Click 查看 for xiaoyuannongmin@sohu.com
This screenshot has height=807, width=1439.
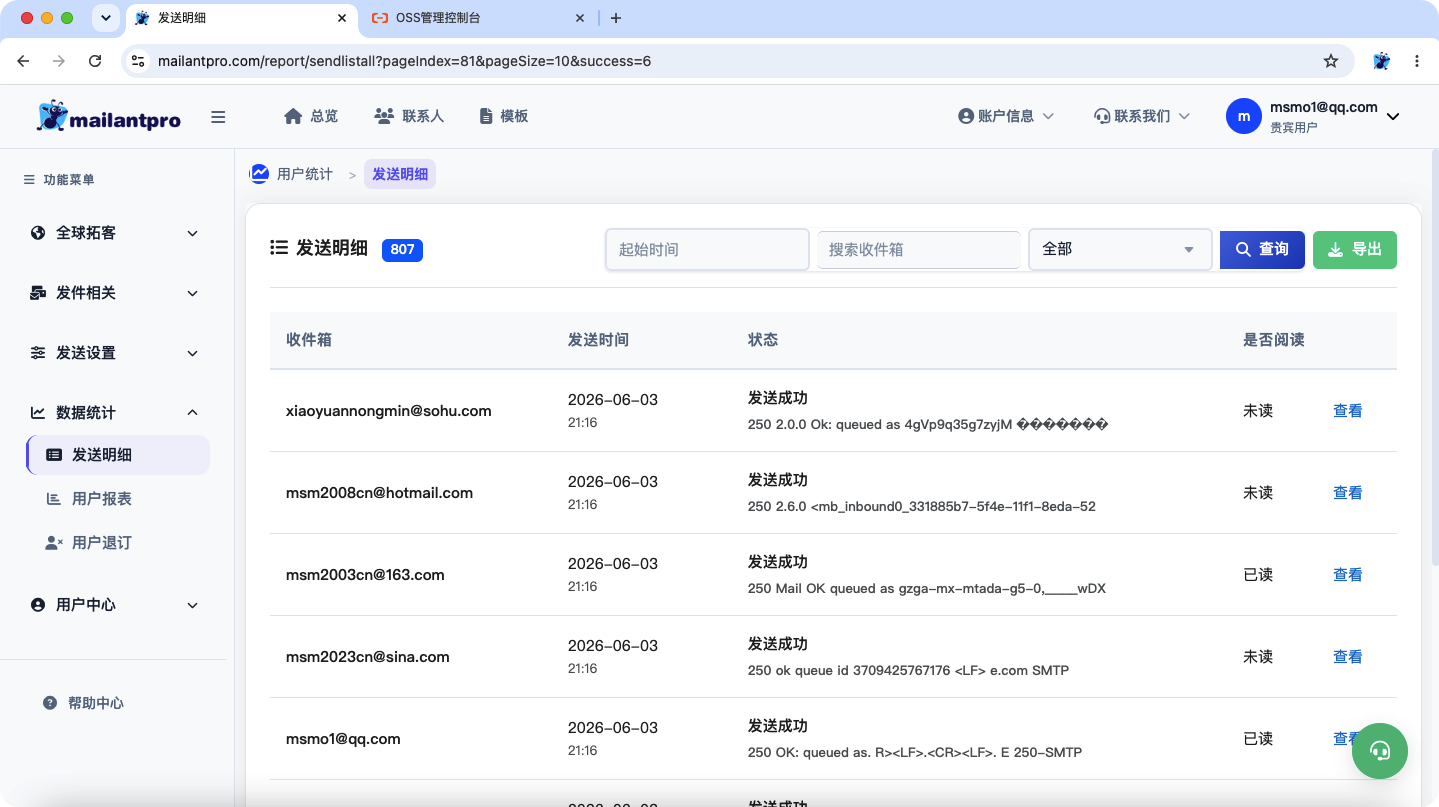[x=1348, y=411]
